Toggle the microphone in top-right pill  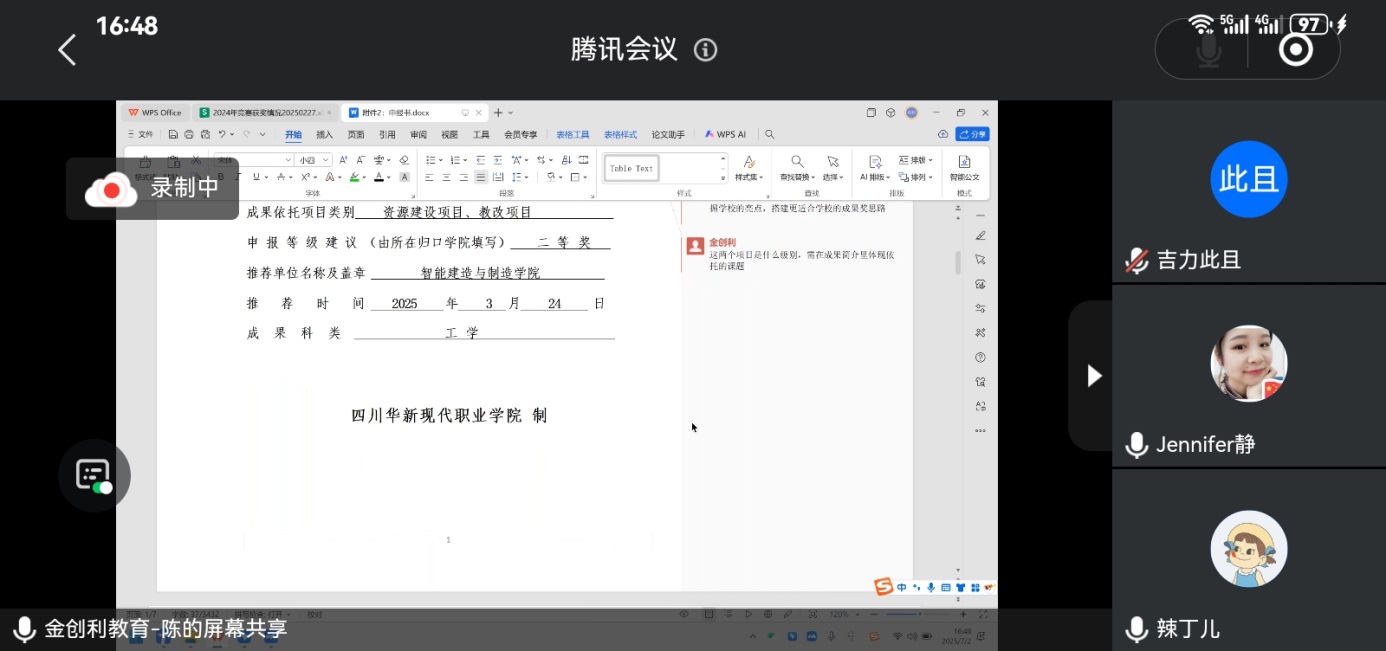tap(1209, 49)
